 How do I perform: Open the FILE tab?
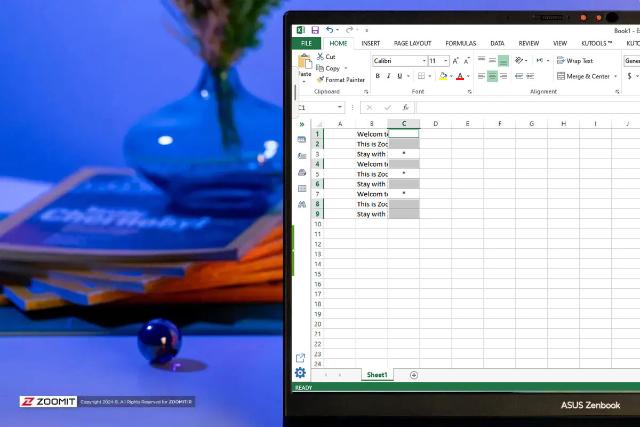(x=307, y=43)
